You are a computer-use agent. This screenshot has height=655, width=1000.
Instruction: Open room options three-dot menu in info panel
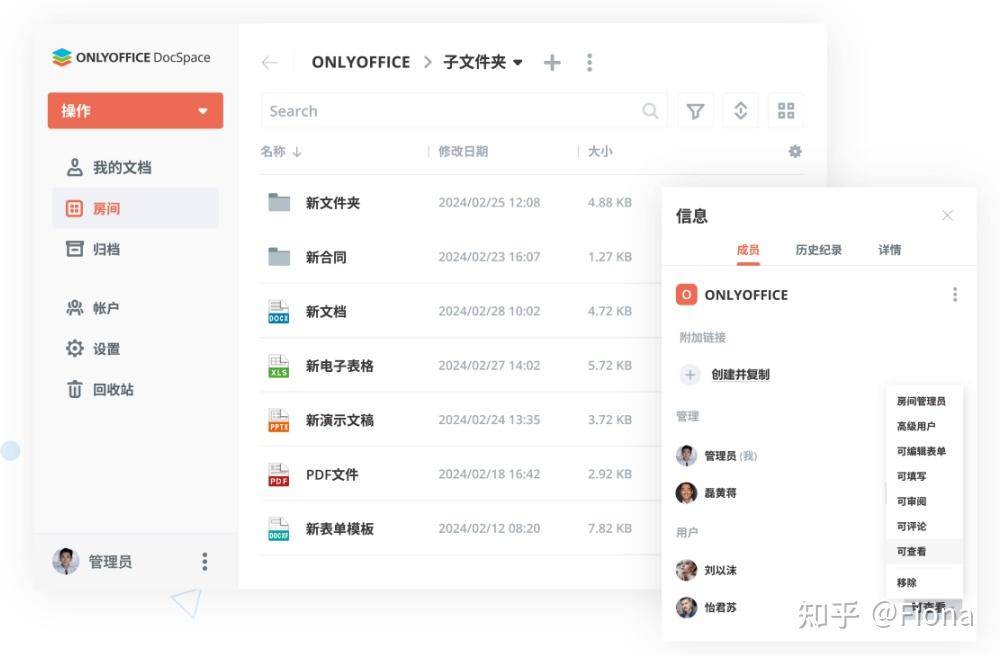click(955, 295)
